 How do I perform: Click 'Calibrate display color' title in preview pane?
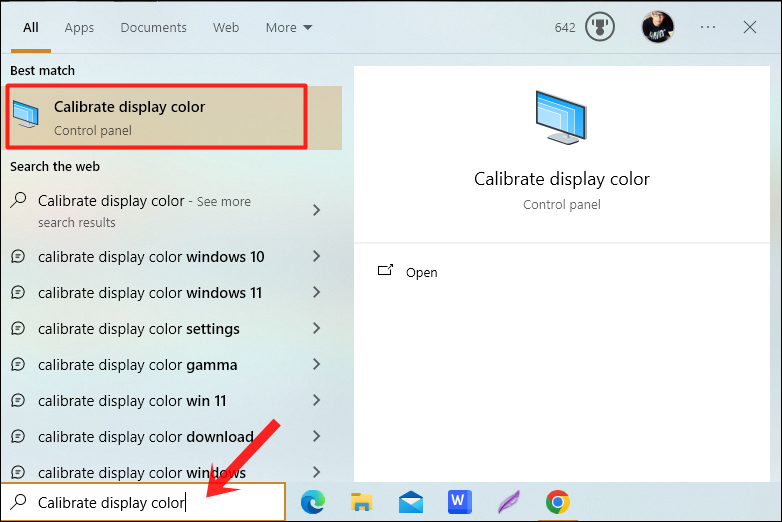click(562, 179)
